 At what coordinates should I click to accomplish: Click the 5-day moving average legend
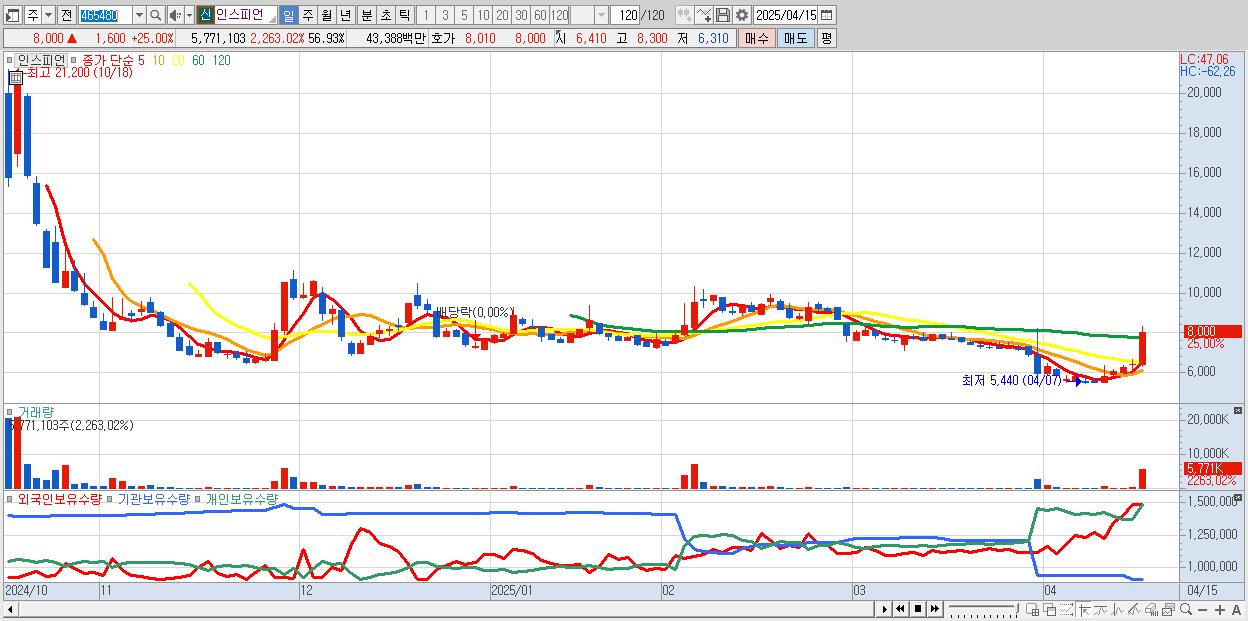tap(140, 61)
